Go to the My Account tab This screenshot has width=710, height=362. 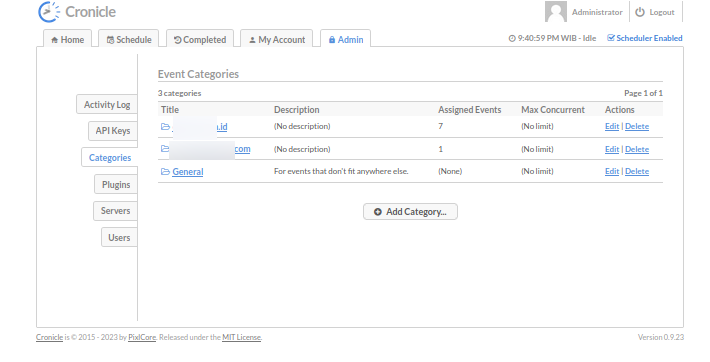(x=277, y=39)
